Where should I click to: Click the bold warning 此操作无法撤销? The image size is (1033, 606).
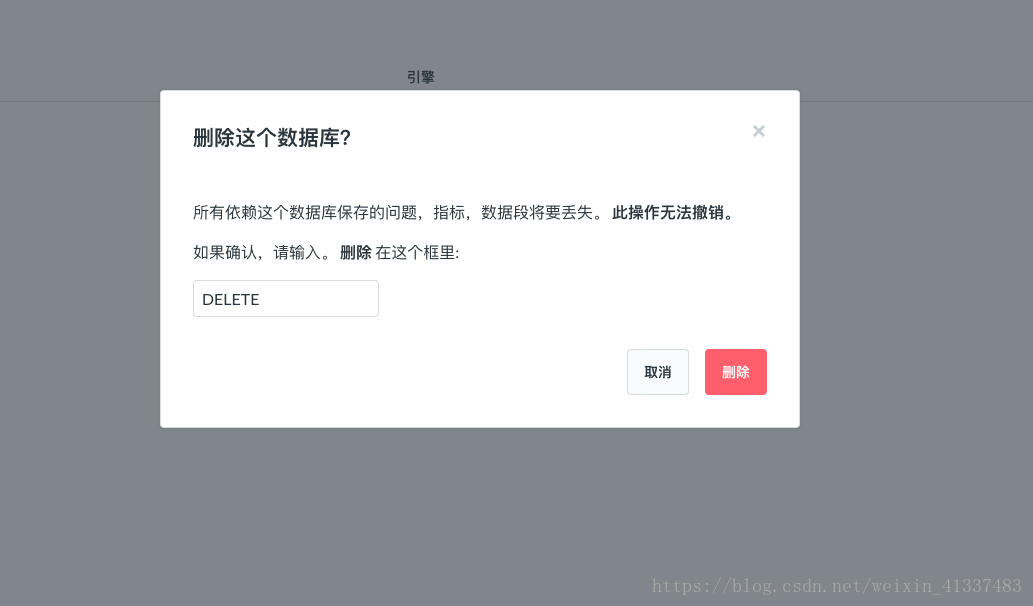point(668,213)
